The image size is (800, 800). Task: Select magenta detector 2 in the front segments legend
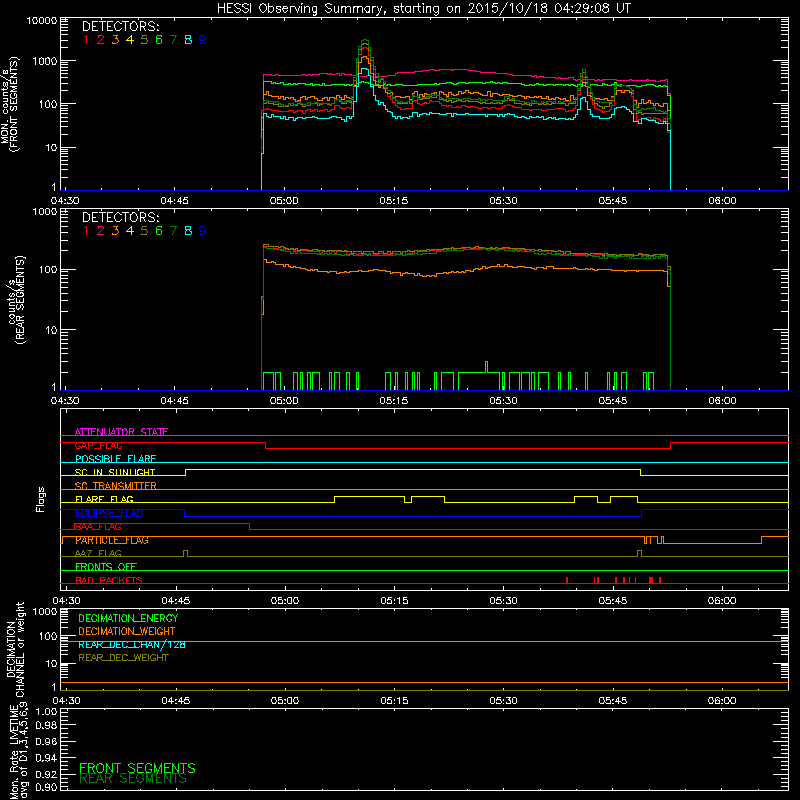(101, 40)
